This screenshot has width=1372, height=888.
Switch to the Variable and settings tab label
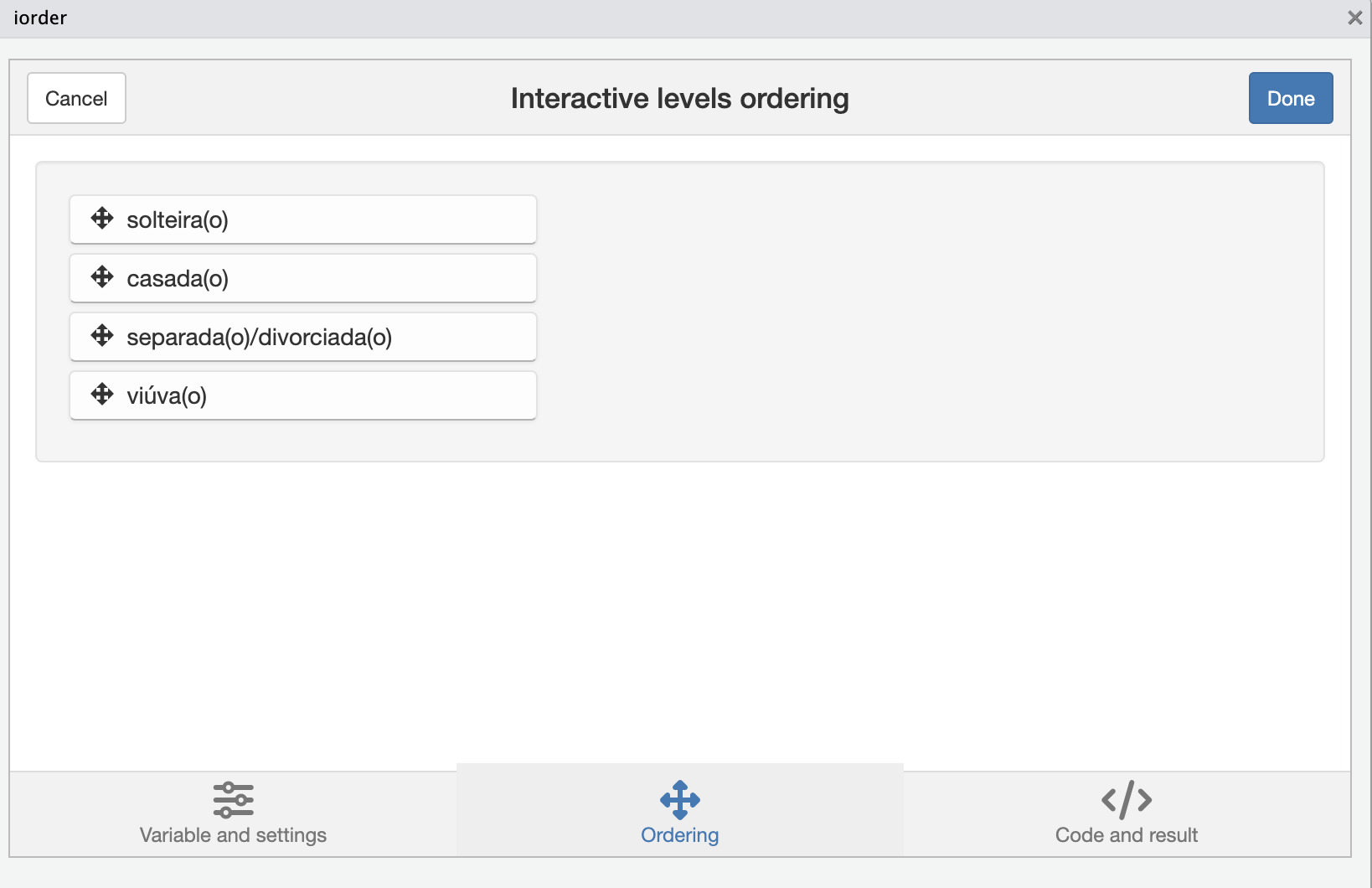point(233,835)
